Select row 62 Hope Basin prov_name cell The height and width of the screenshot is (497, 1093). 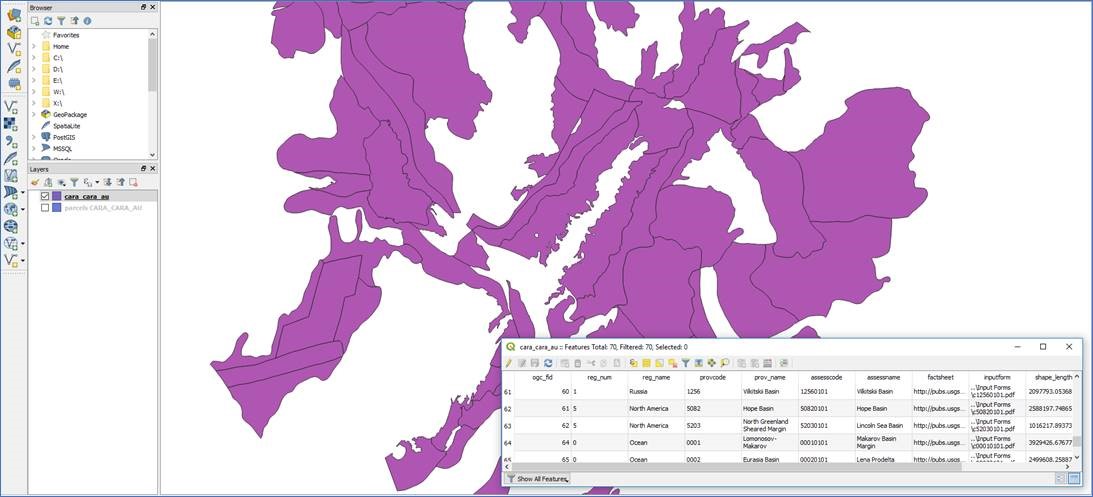pyautogui.click(x=770, y=408)
